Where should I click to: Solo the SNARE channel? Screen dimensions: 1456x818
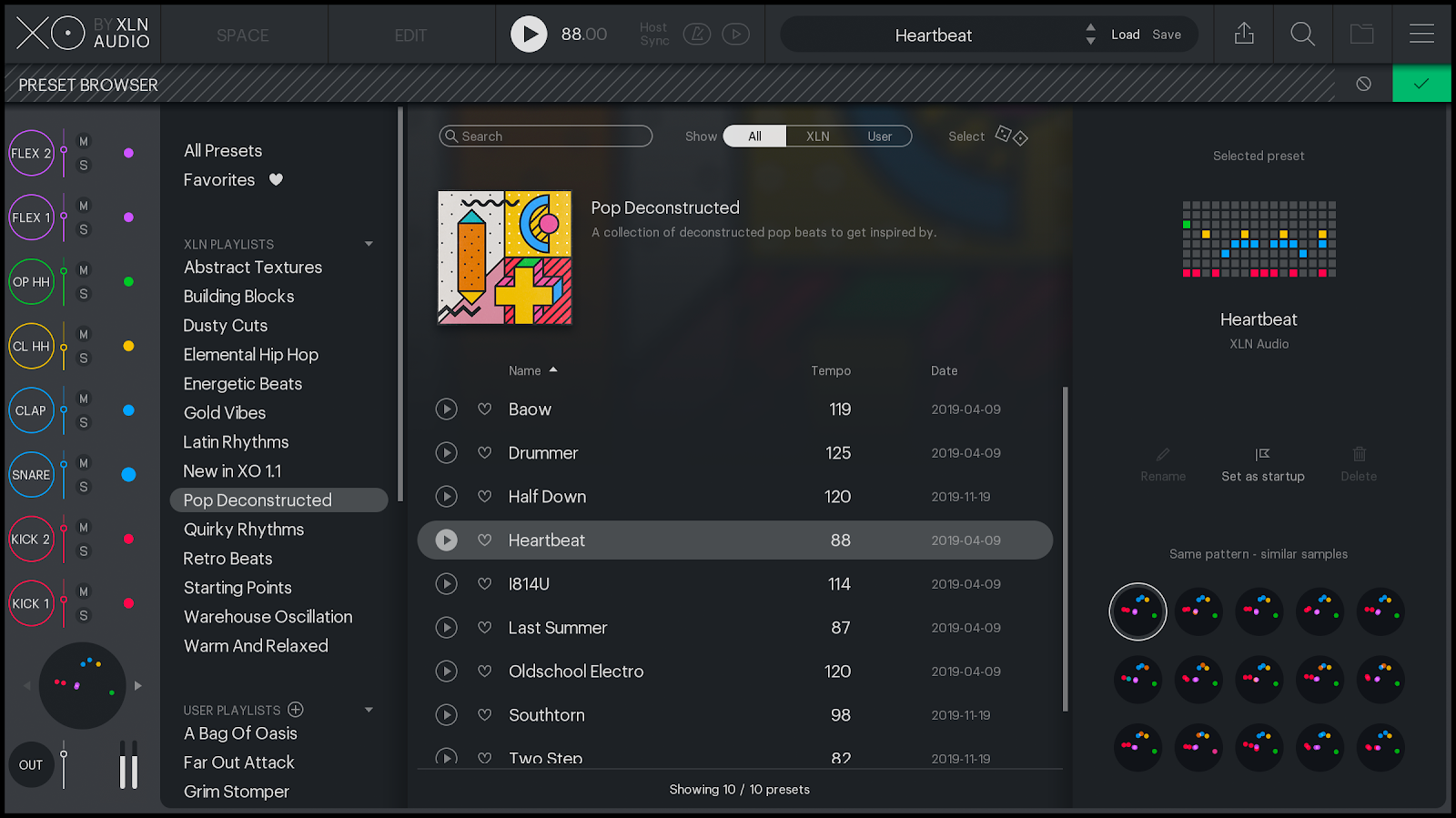click(84, 487)
